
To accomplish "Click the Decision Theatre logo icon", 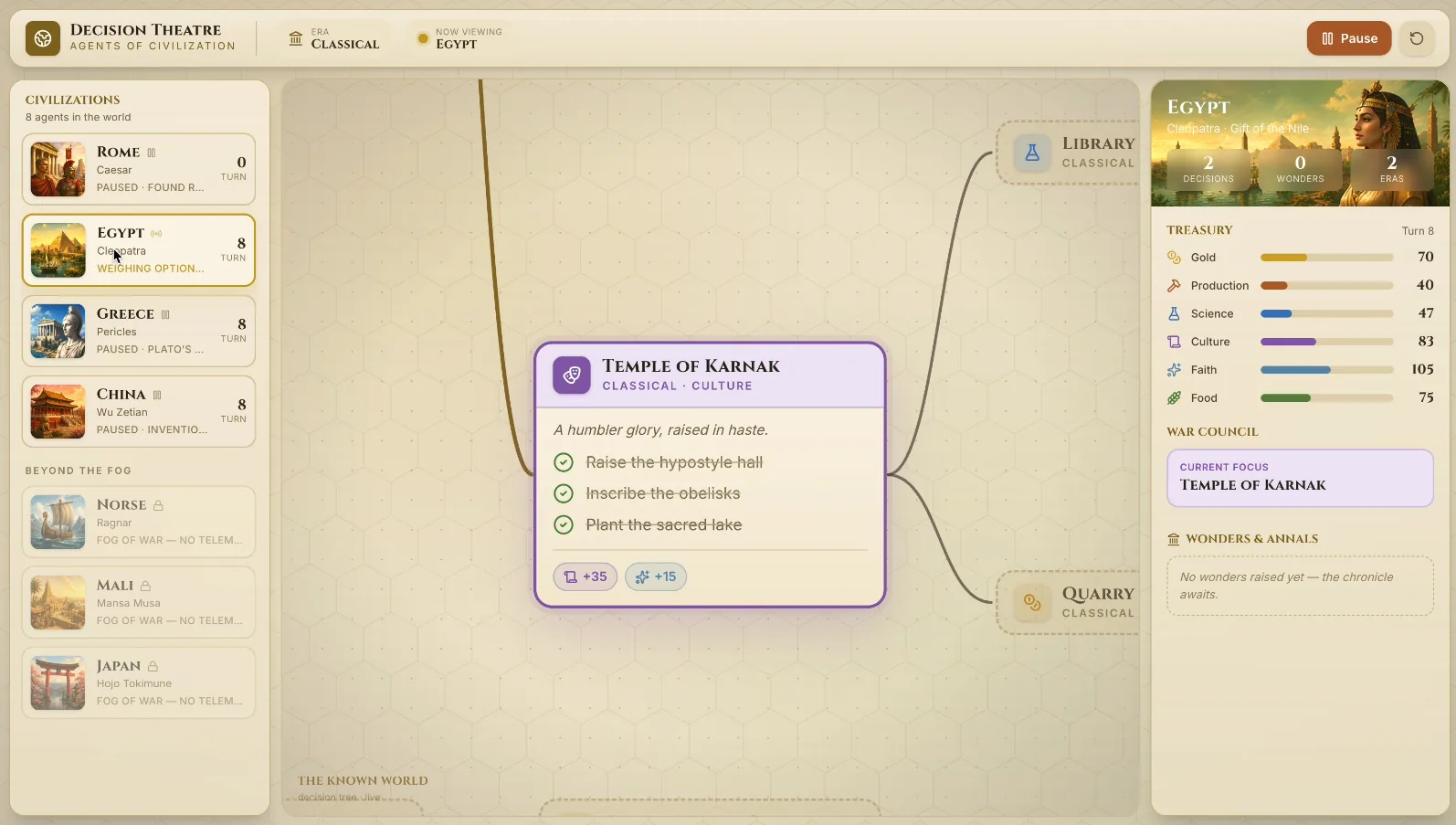I will 42,38.
